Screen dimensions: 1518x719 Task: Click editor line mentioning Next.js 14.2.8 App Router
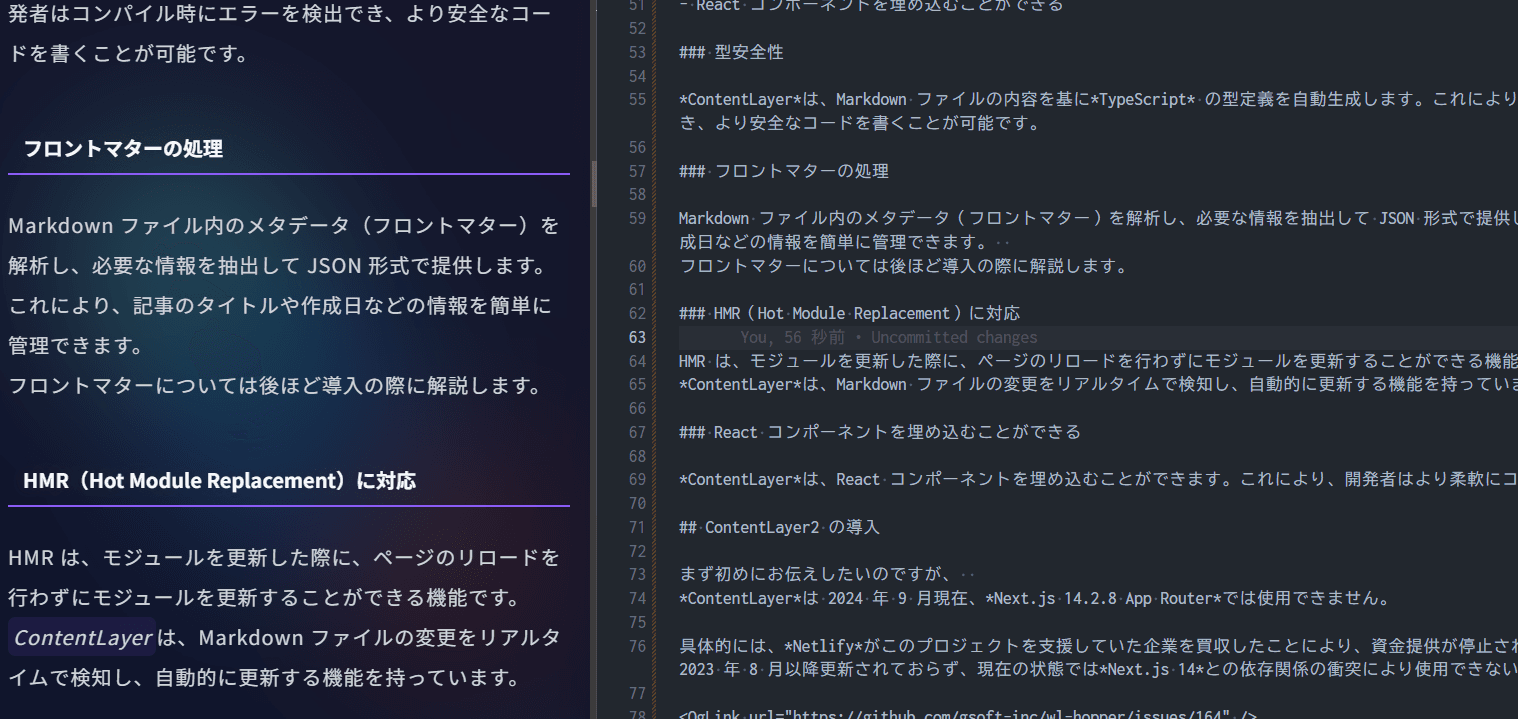(1034, 599)
